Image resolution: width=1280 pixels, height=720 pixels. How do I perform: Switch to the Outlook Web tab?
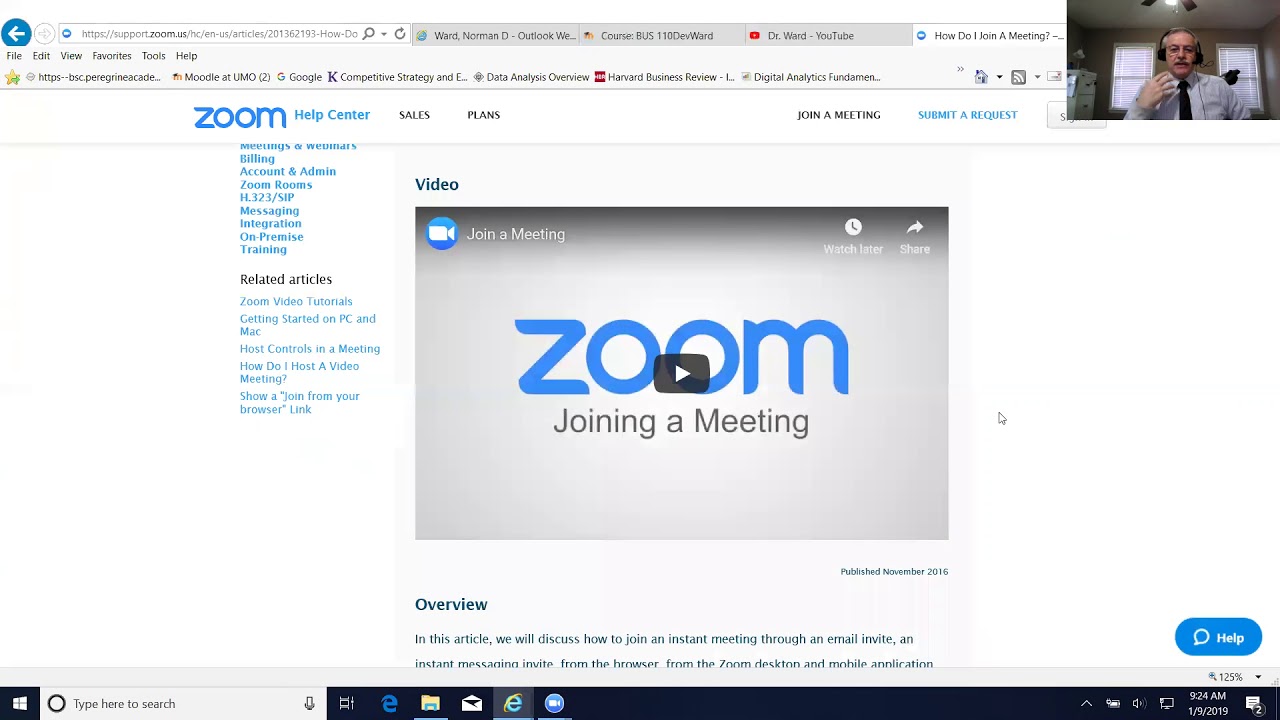pos(495,35)
